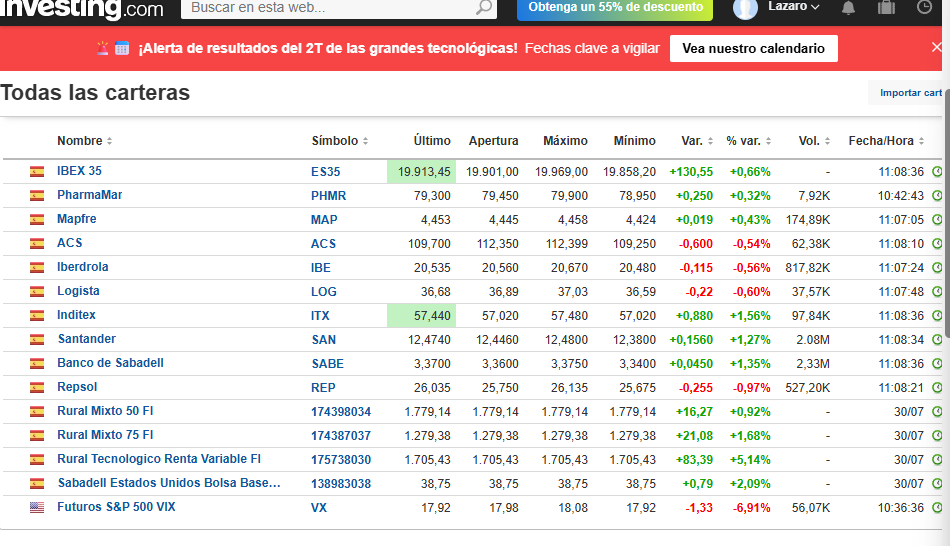Click the search magnifier icon

[x=483, y=8]
